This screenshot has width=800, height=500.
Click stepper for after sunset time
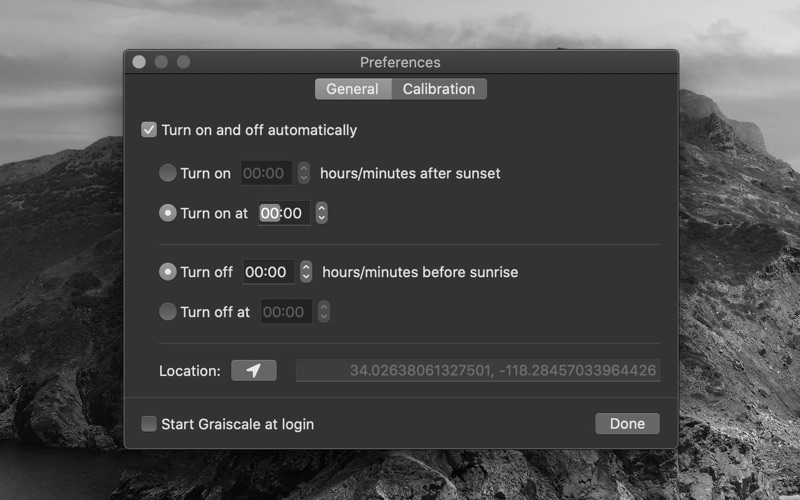coord(304,173)
